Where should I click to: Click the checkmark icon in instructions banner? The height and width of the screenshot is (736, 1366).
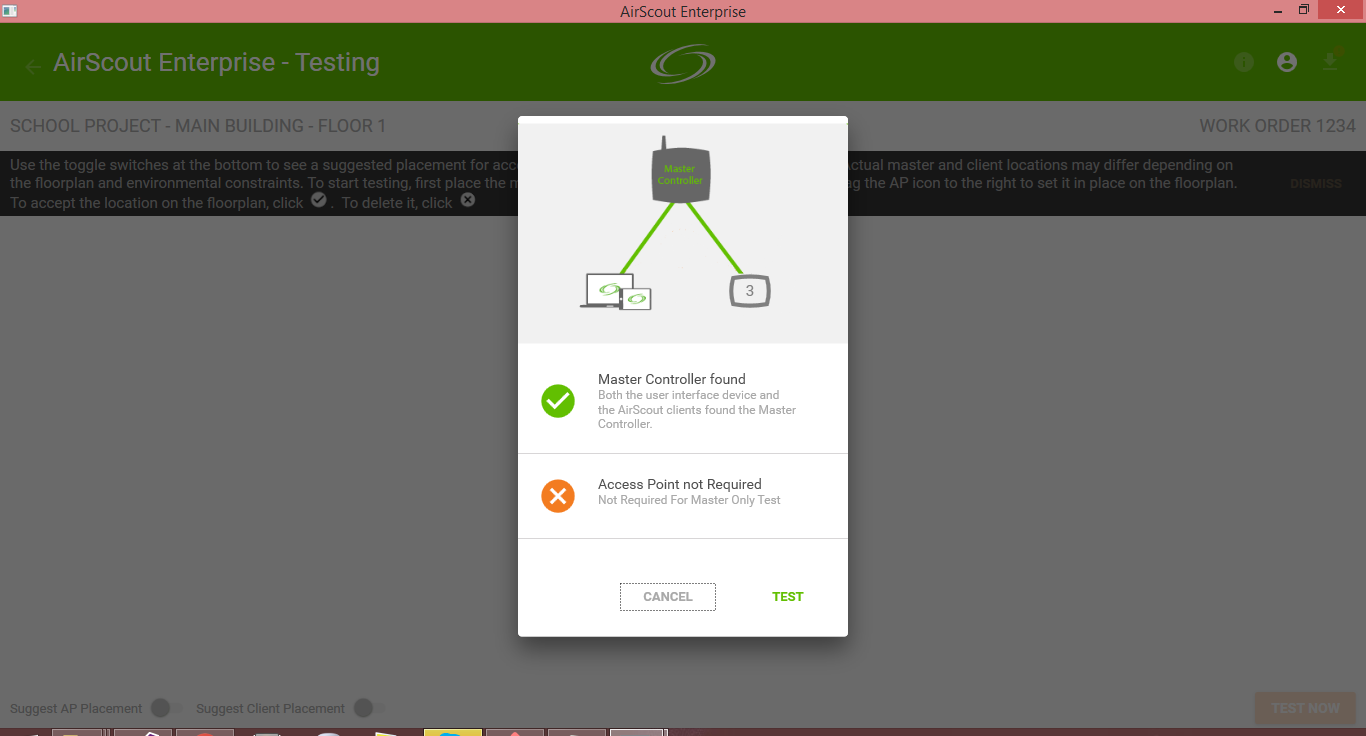coord(319,200)
